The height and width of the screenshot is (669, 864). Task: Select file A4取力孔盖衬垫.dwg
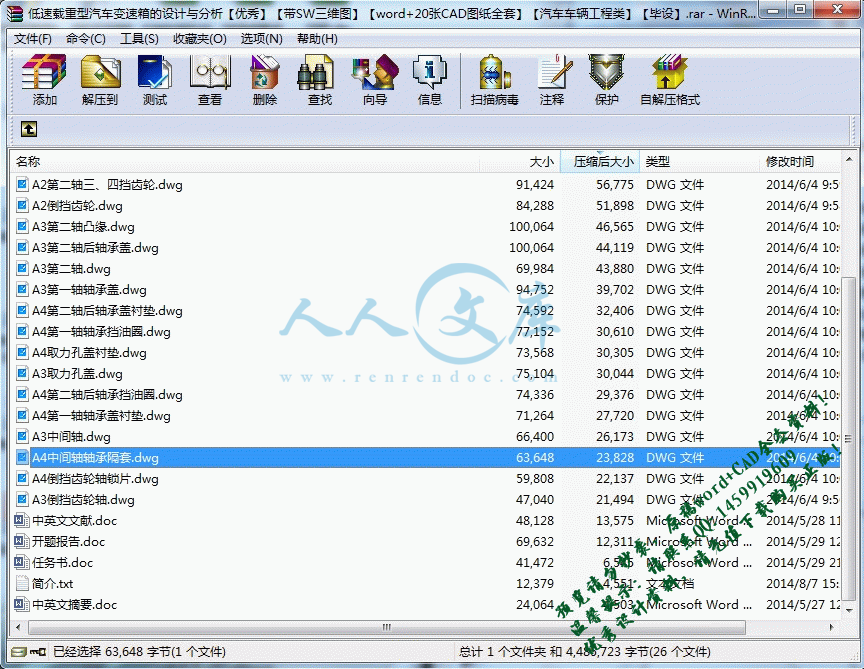point(89,352)
